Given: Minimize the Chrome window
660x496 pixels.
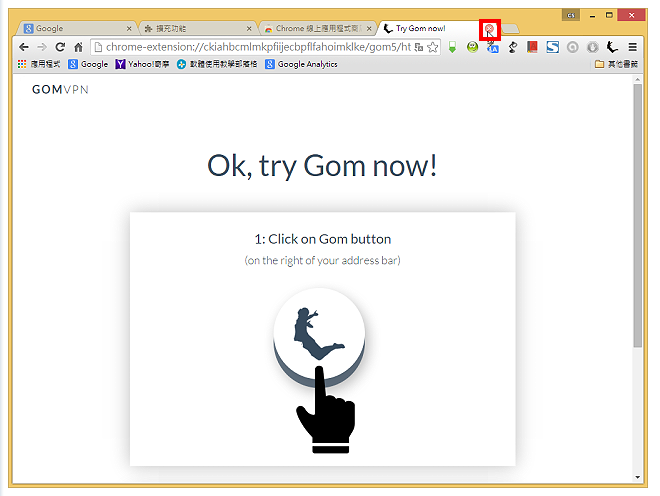Looking at the screenshot, I should pos(593,16).
